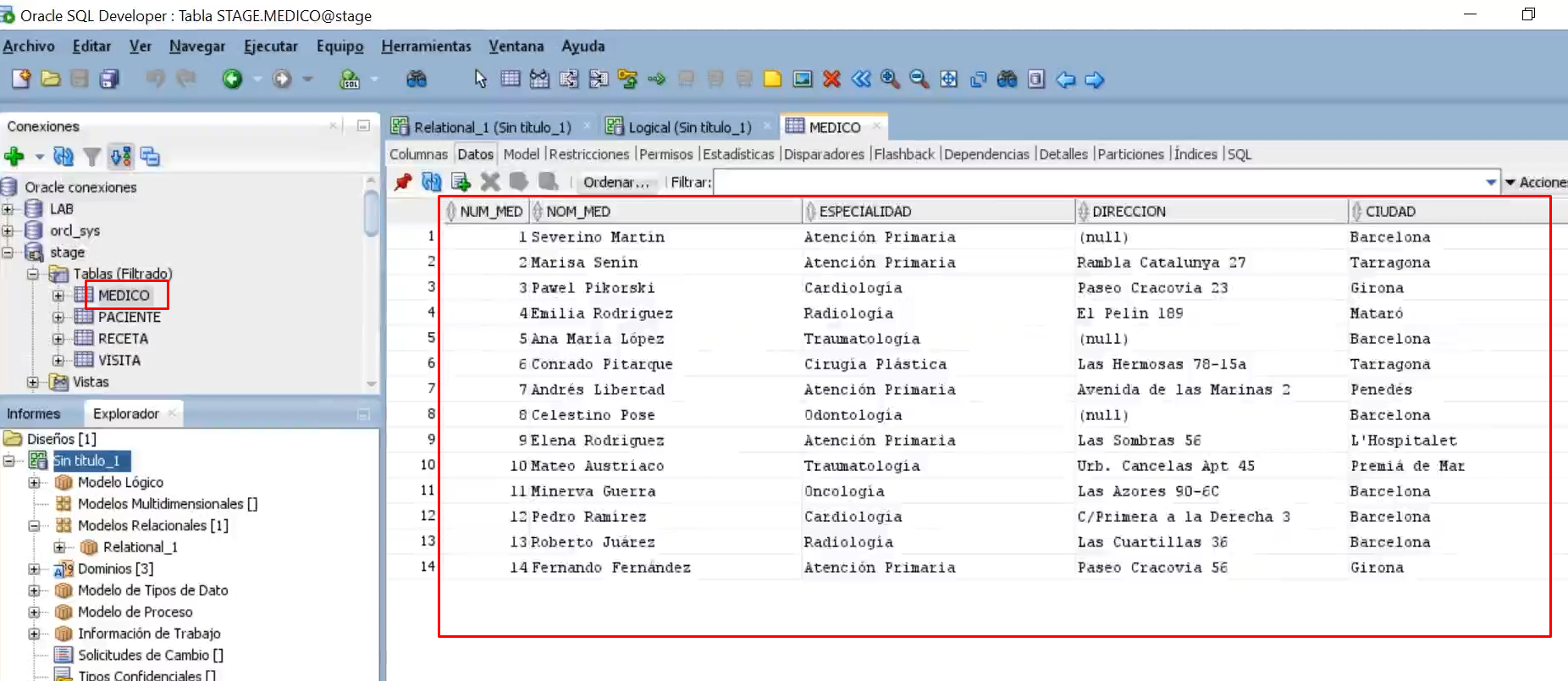Collapse the stage connection node
This screenshot has height=681, width=1568.
click(x=8, y=252)
